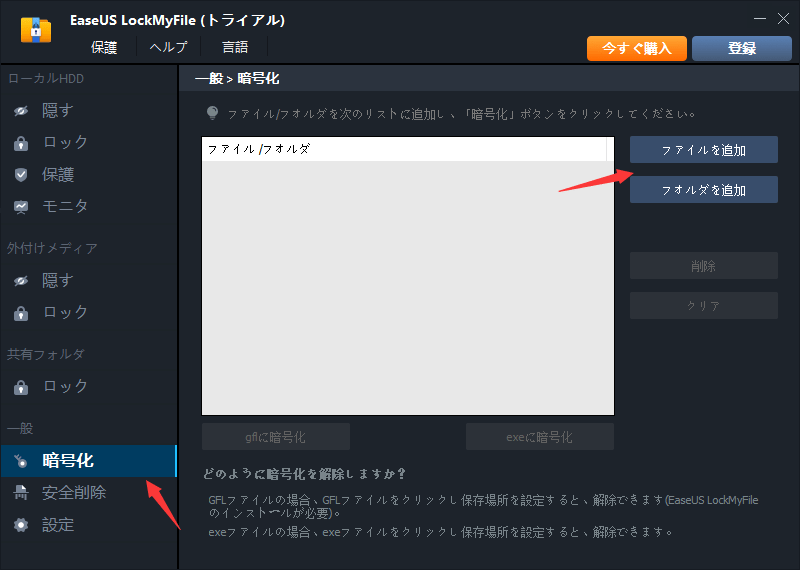Close the LockMyFile window
The width and height of the screenshot is (800, 570).
click(x=783, y=19)
